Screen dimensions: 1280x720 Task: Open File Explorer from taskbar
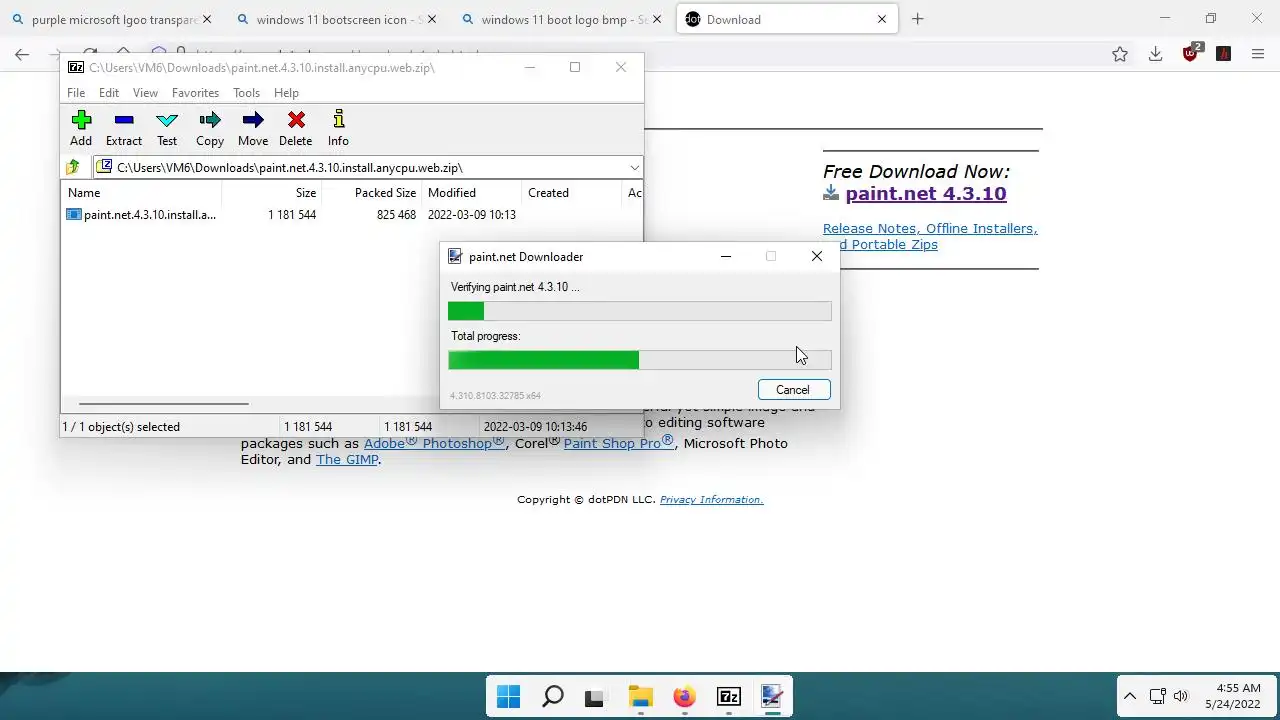640,697
